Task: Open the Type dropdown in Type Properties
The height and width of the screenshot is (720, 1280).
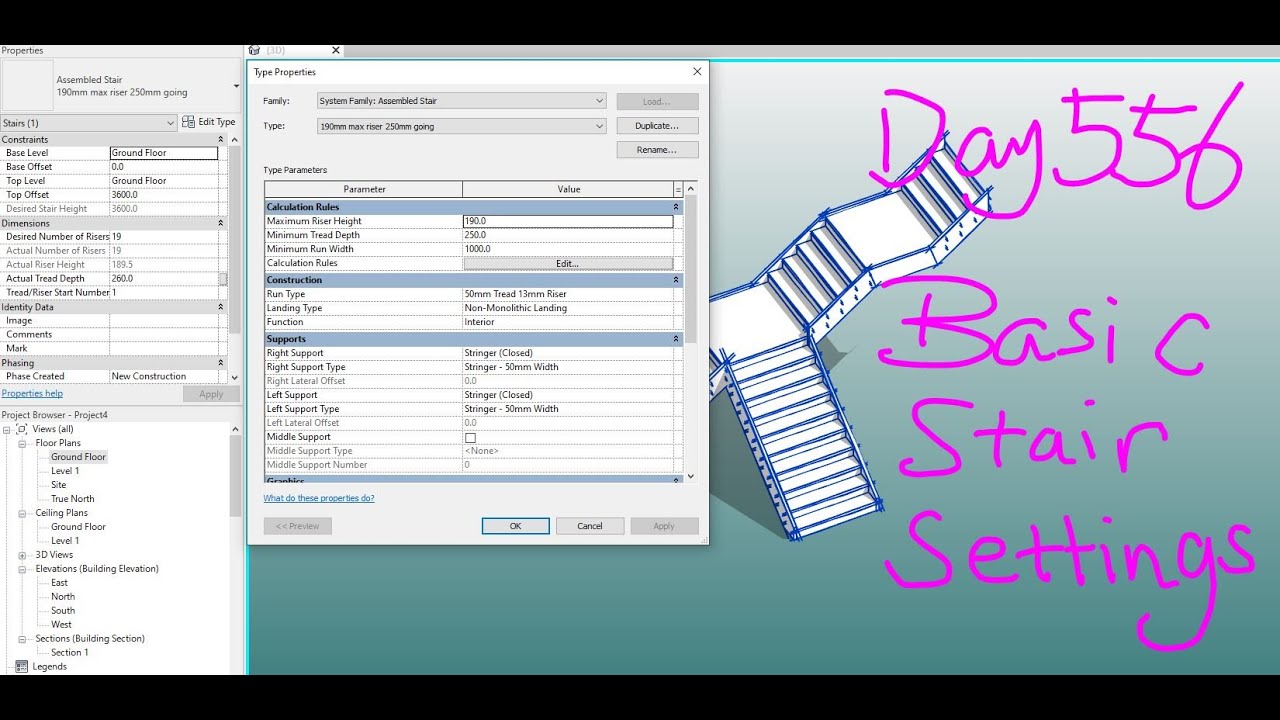Action: point(599,126)
